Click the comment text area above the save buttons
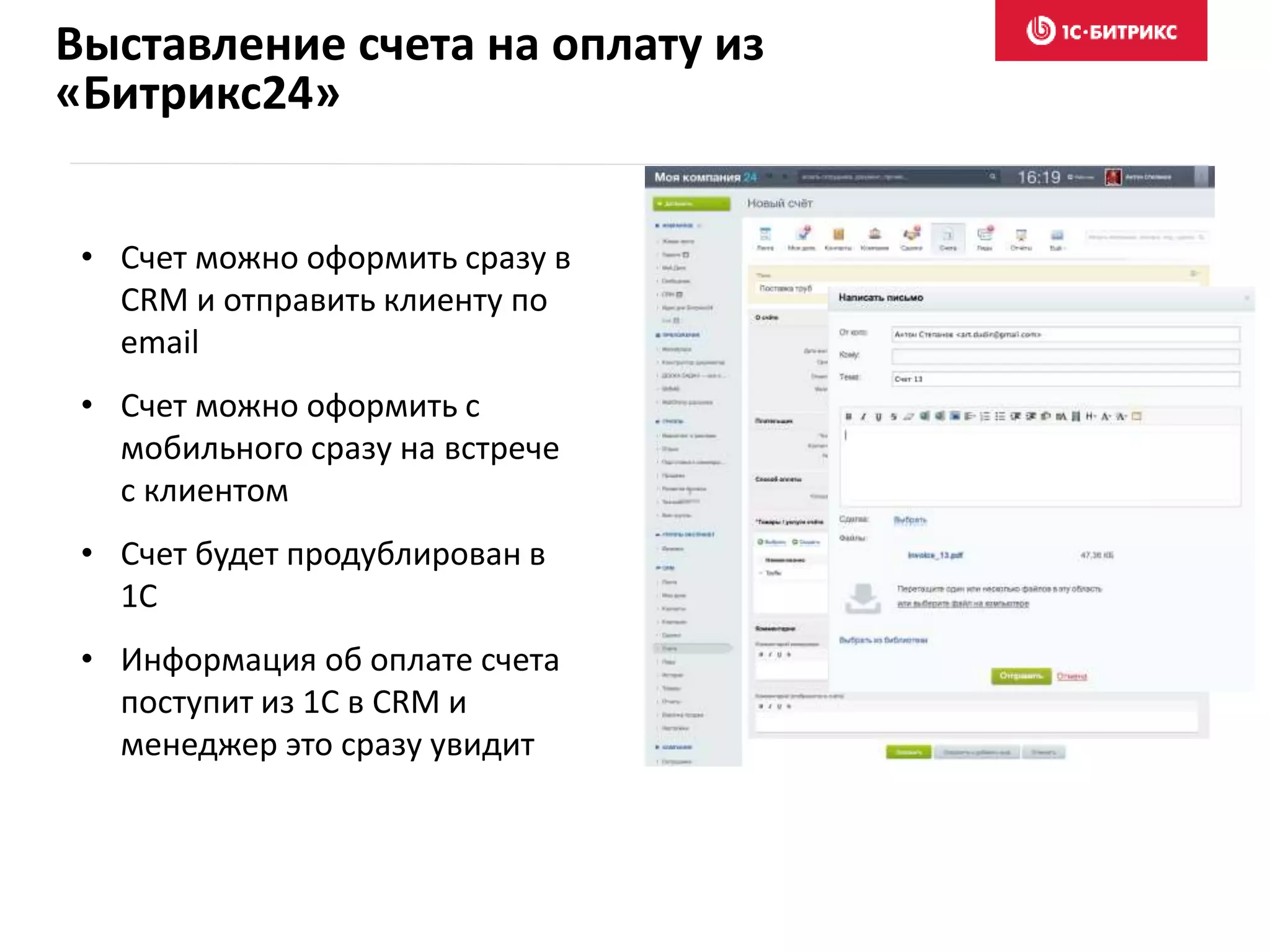The image size is (1270, 952). (977, 722)
